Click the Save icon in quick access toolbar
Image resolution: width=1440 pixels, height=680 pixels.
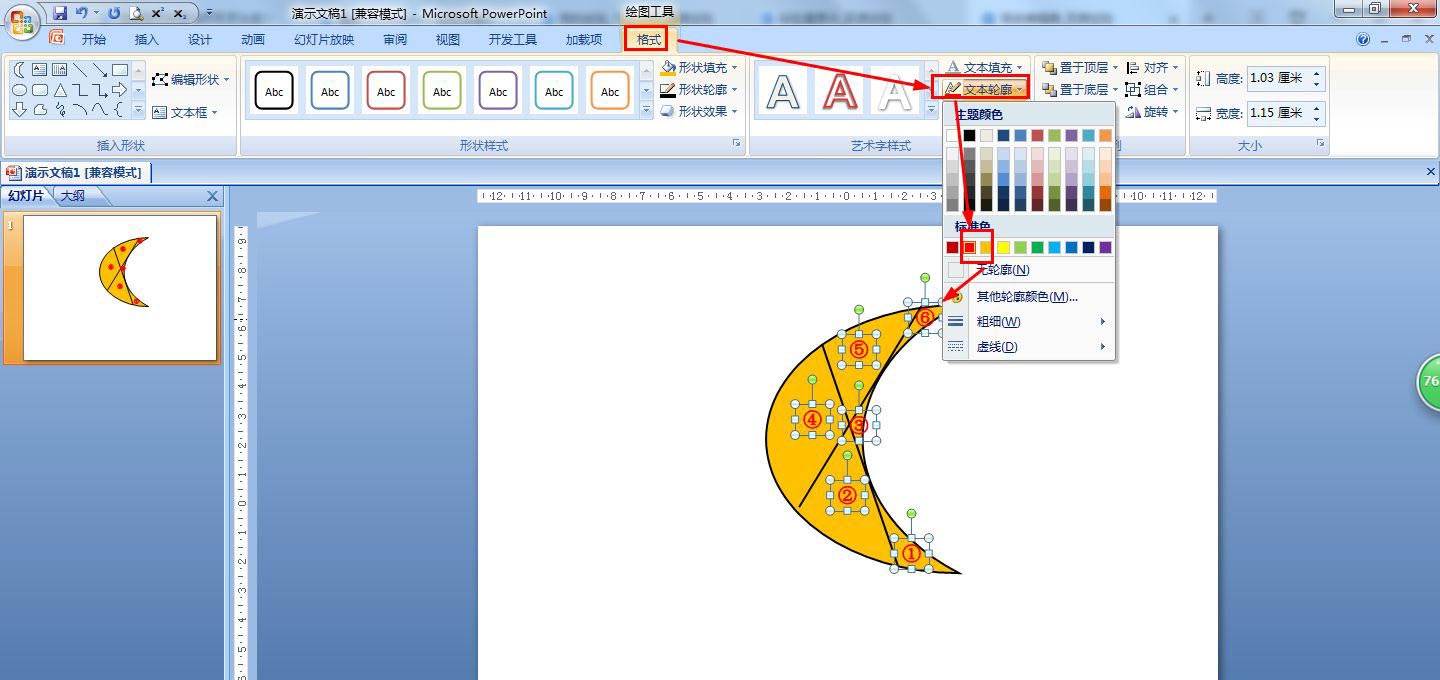coord(60,13)
